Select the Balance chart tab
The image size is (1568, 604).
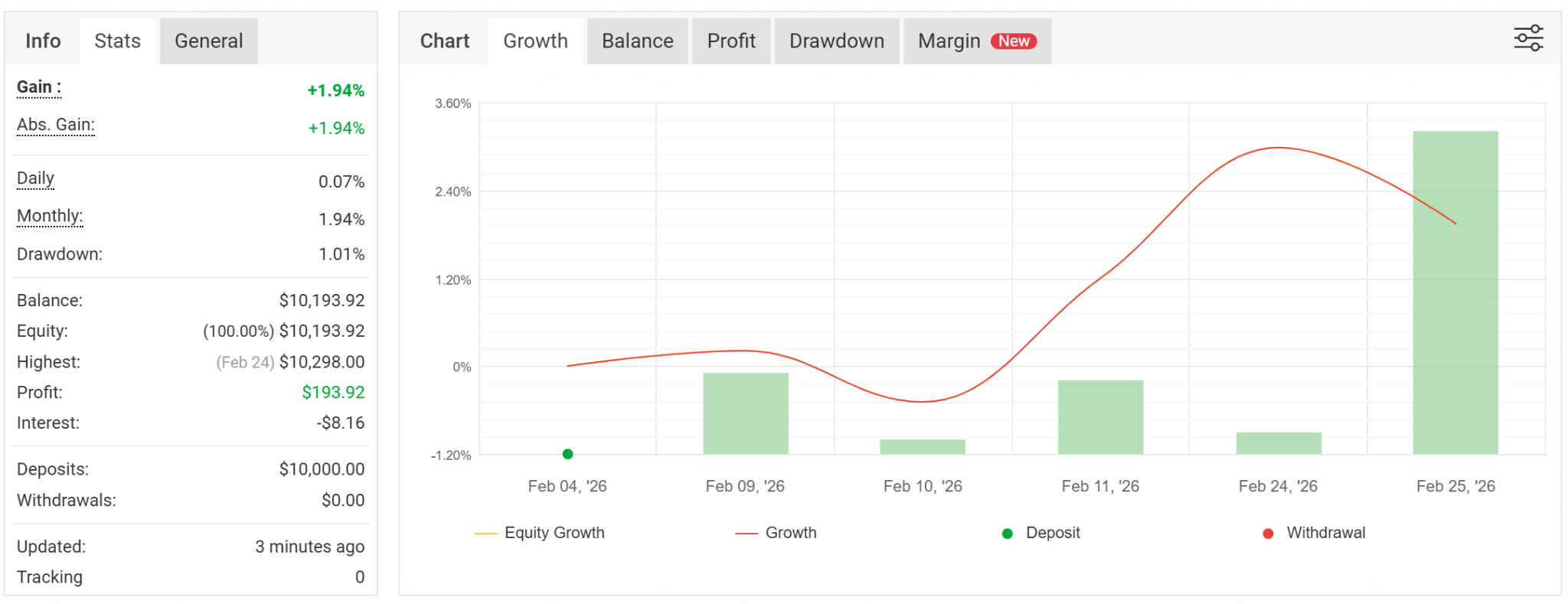click(x=637, y=41)
